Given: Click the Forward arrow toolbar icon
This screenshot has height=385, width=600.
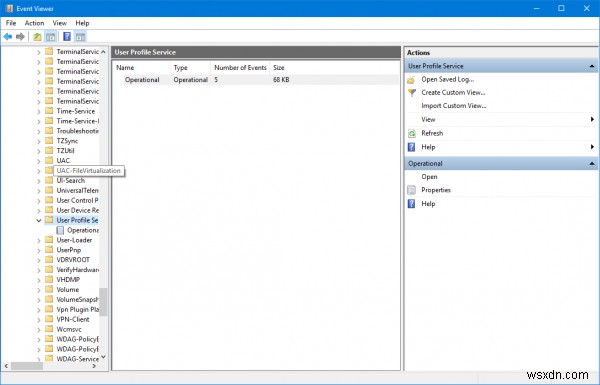Looking at the screenshot, I should pyautogui.click(x=20, y=37).
